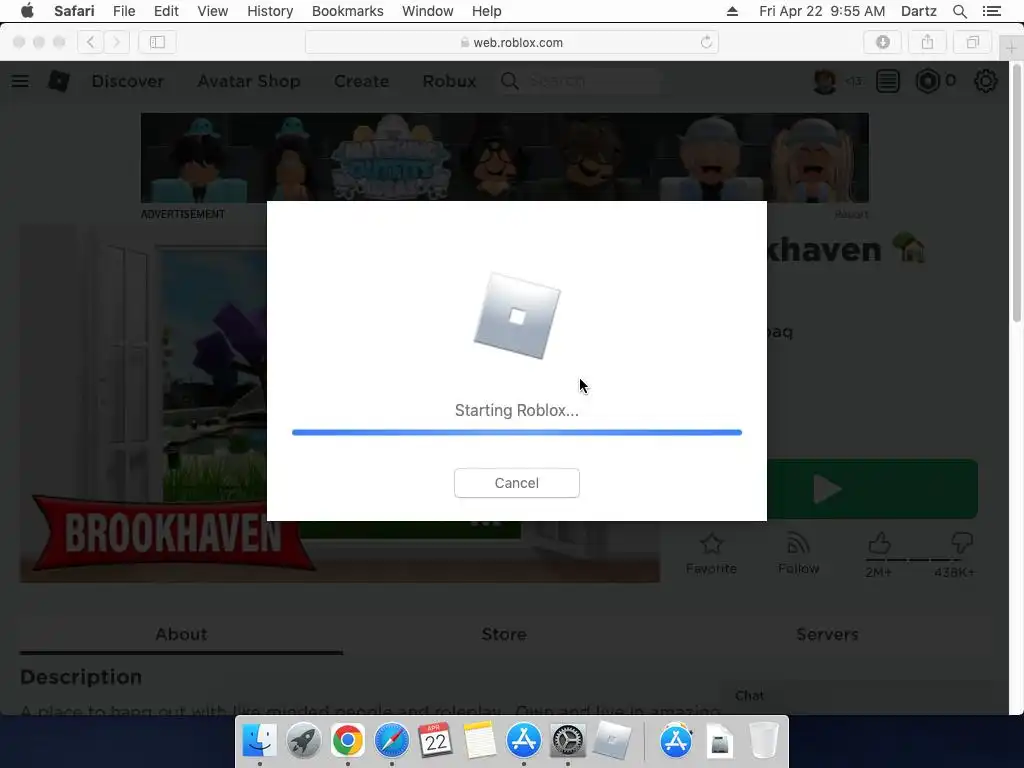Open the Help menu
This screenshot has width=1024, height=768.
[487, 11]
